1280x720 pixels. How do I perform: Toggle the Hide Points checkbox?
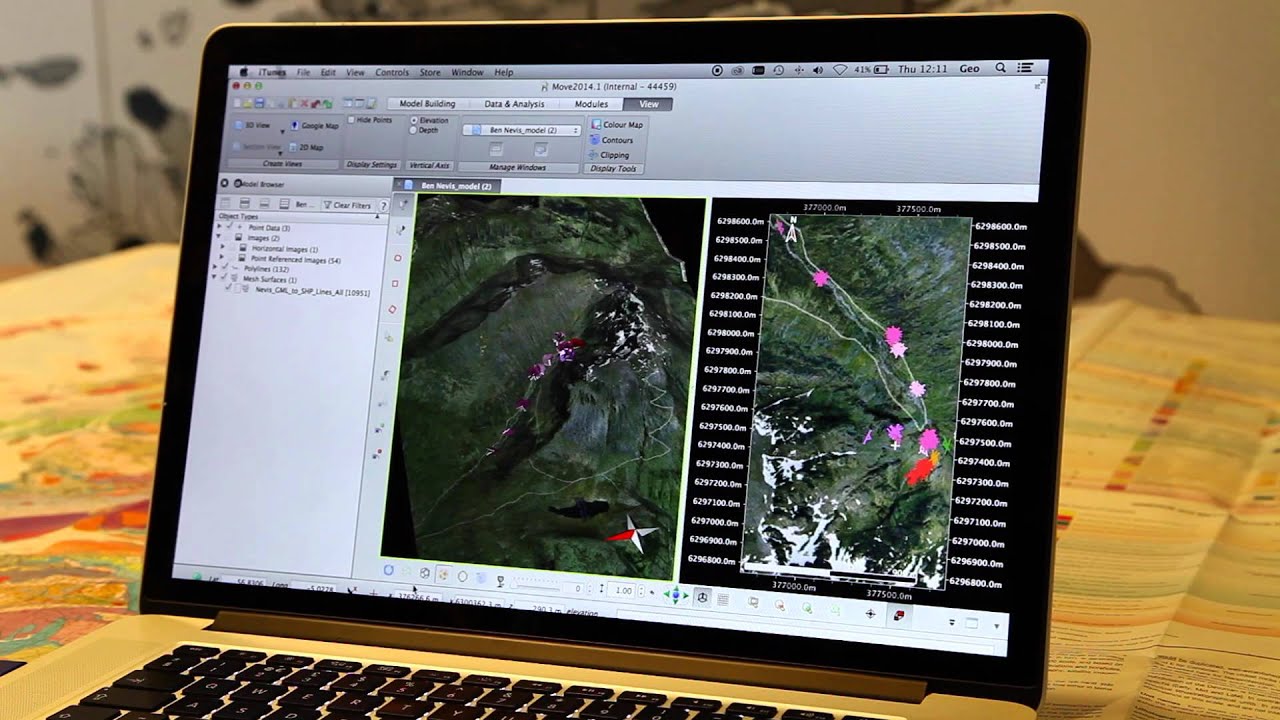(351, 120)
